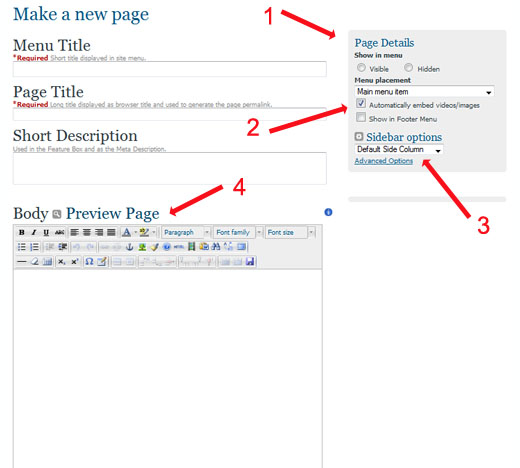
Task: Insert an ordered numbered list
Action: click(x=34, y=247)
